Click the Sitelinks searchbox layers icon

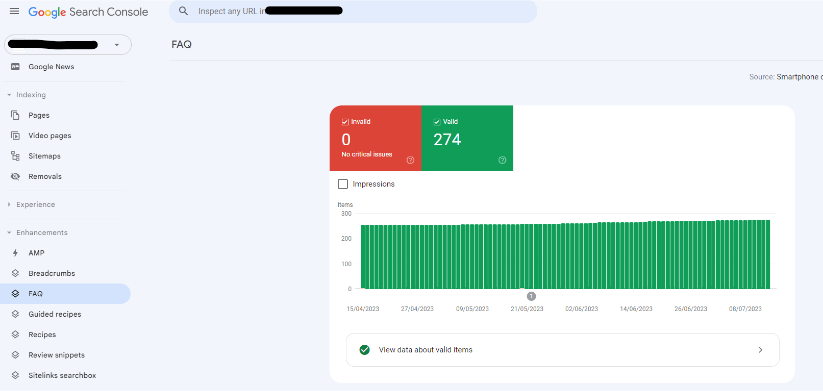15,375
